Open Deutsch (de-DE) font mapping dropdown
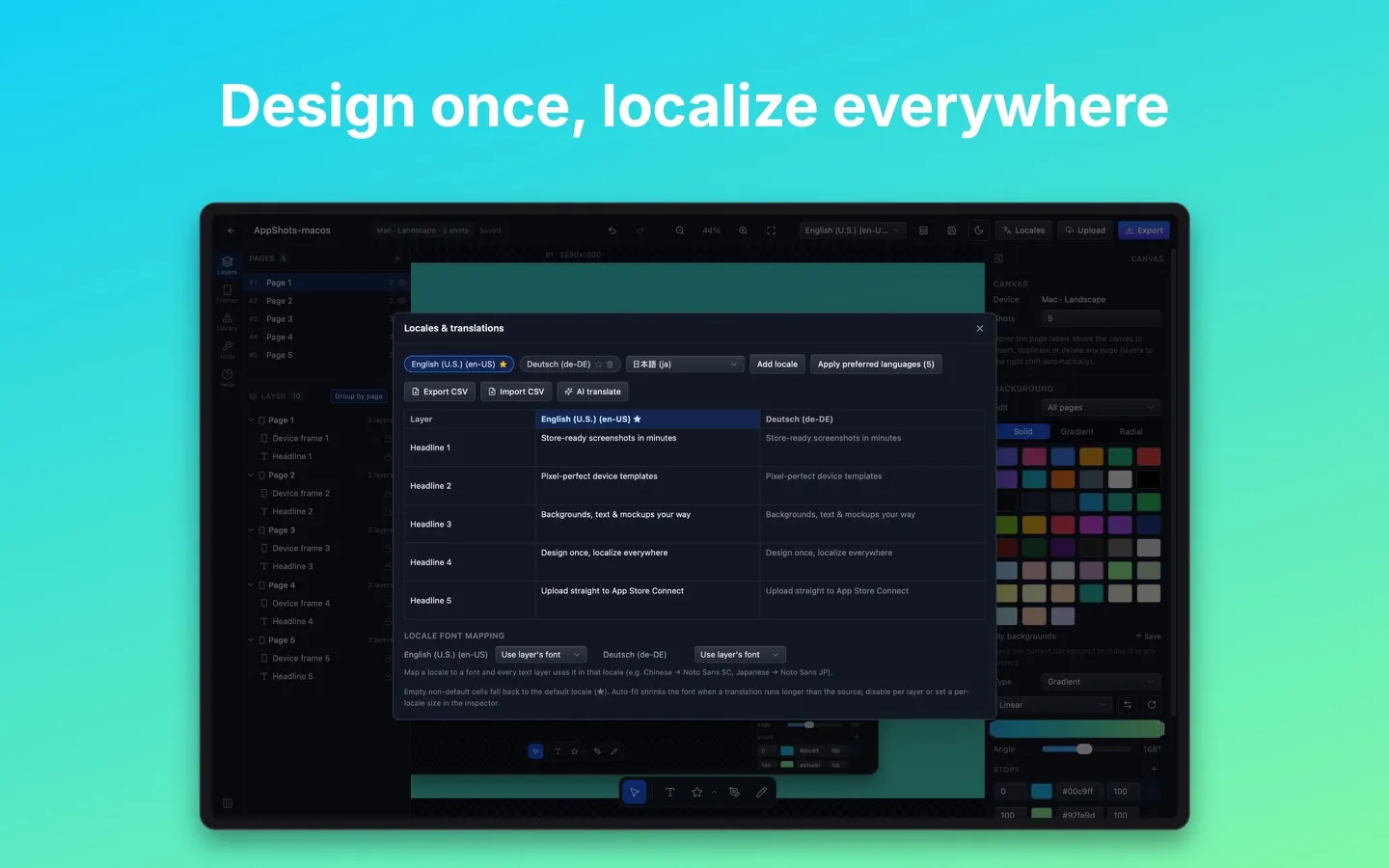The height and width of the screenshot is (868, 1389). (x=740, y=655)
